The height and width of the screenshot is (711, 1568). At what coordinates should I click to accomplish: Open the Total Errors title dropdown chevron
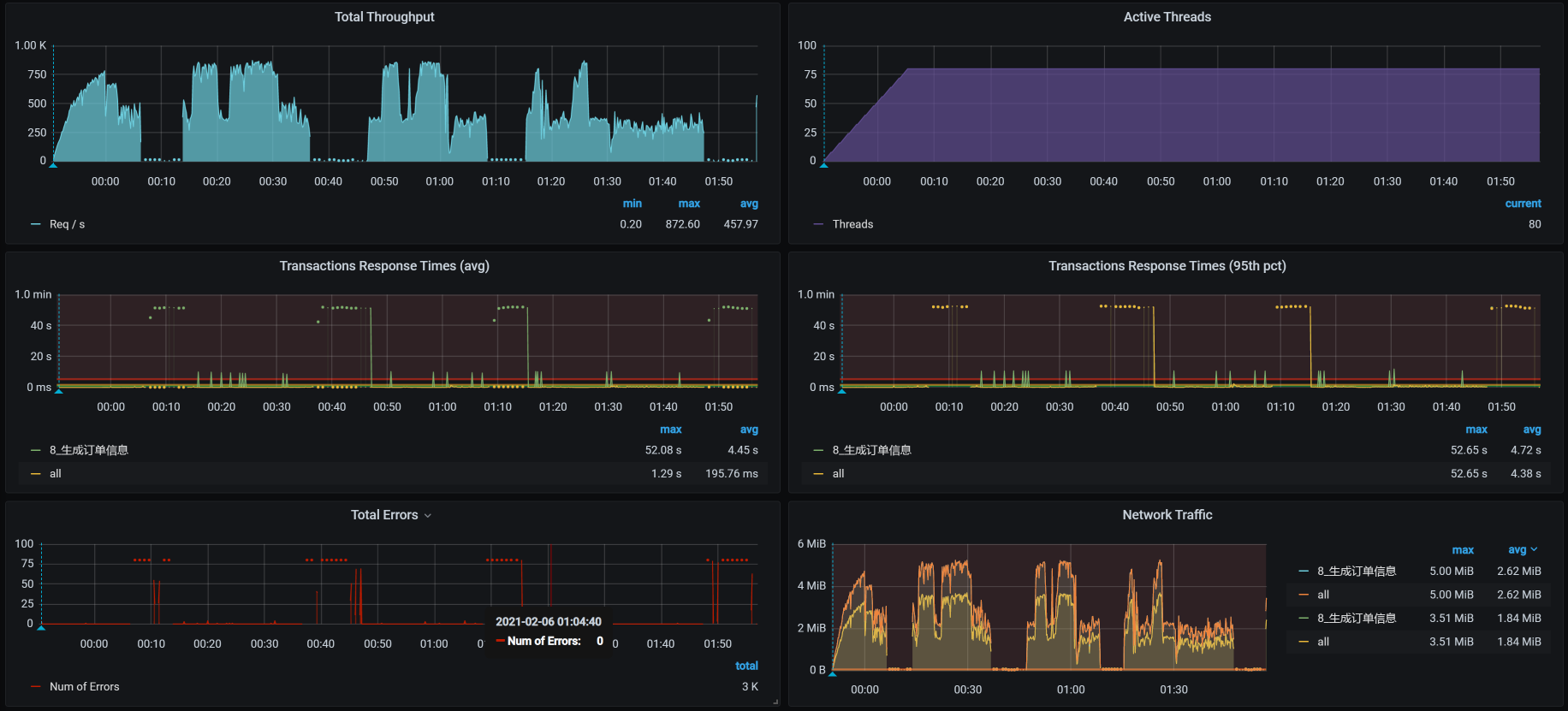point(428,516)
